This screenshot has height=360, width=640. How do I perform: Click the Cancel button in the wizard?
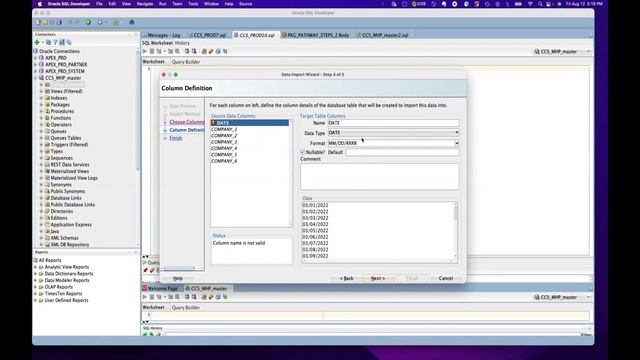(x=446, y=278)
